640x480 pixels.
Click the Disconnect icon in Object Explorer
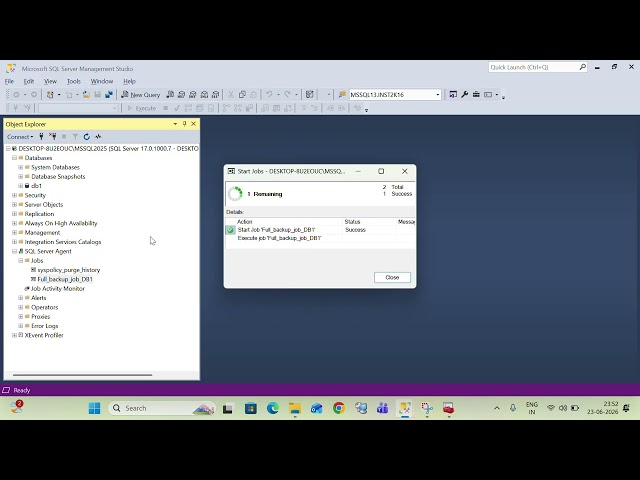pos(53,137)
